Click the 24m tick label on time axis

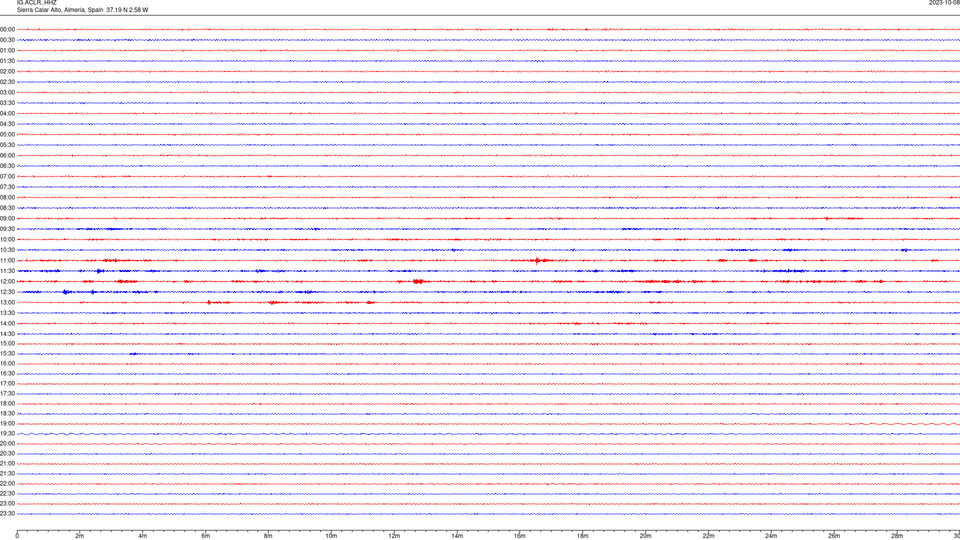(x=771, y=536)
